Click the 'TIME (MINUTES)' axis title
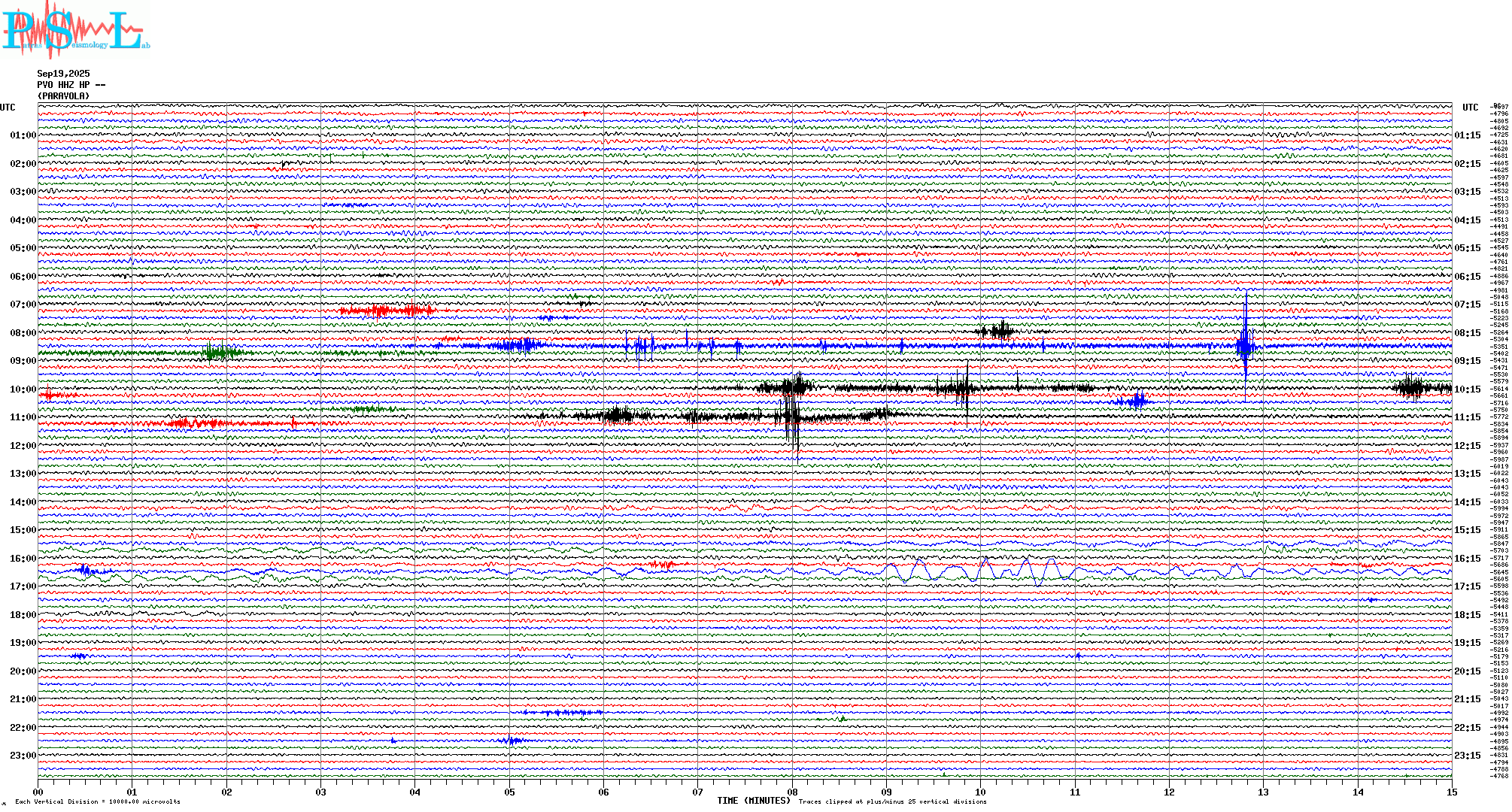 (754, 801)
